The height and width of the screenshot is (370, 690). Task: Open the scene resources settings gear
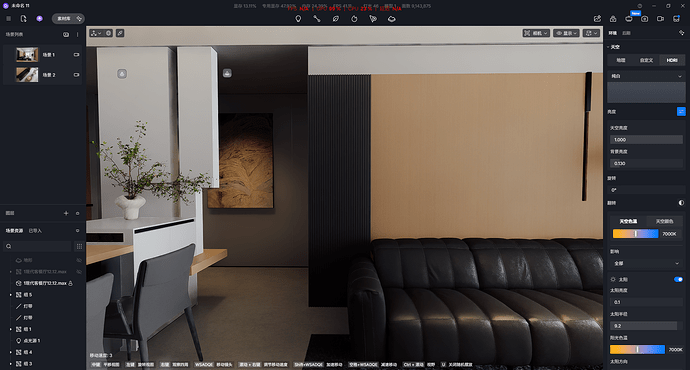click(77, 231)
